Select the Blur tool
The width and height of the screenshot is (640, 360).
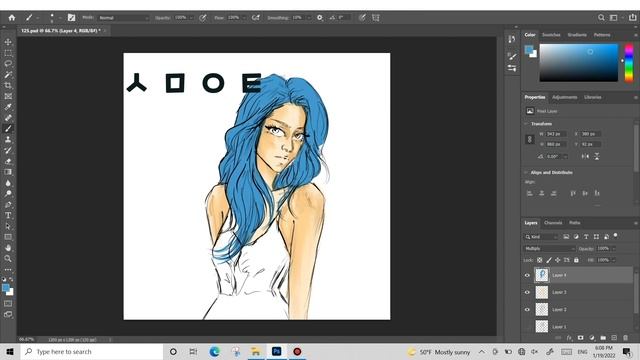tap(8, 183)
